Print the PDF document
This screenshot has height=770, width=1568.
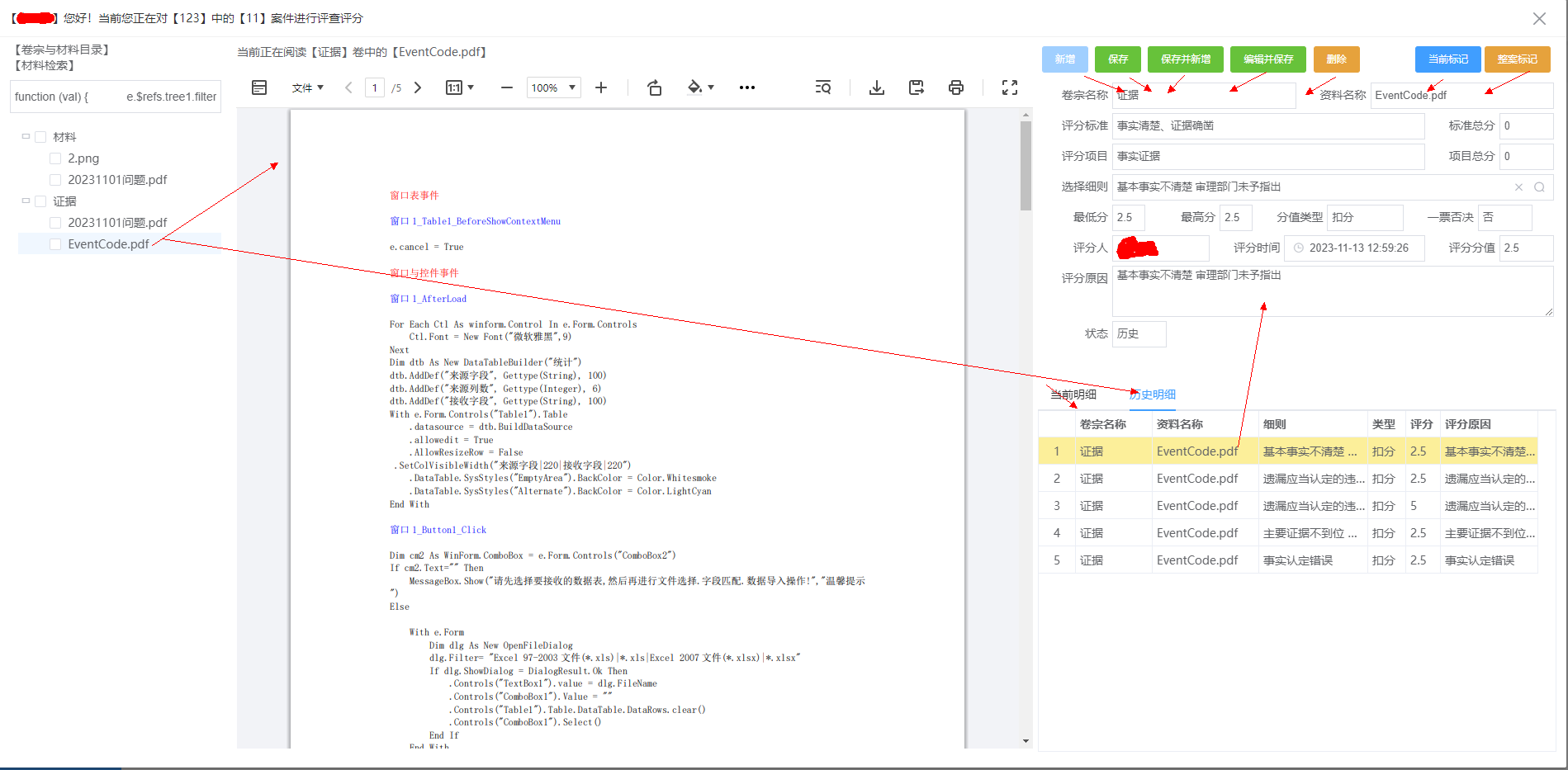(x=956, y=87)
